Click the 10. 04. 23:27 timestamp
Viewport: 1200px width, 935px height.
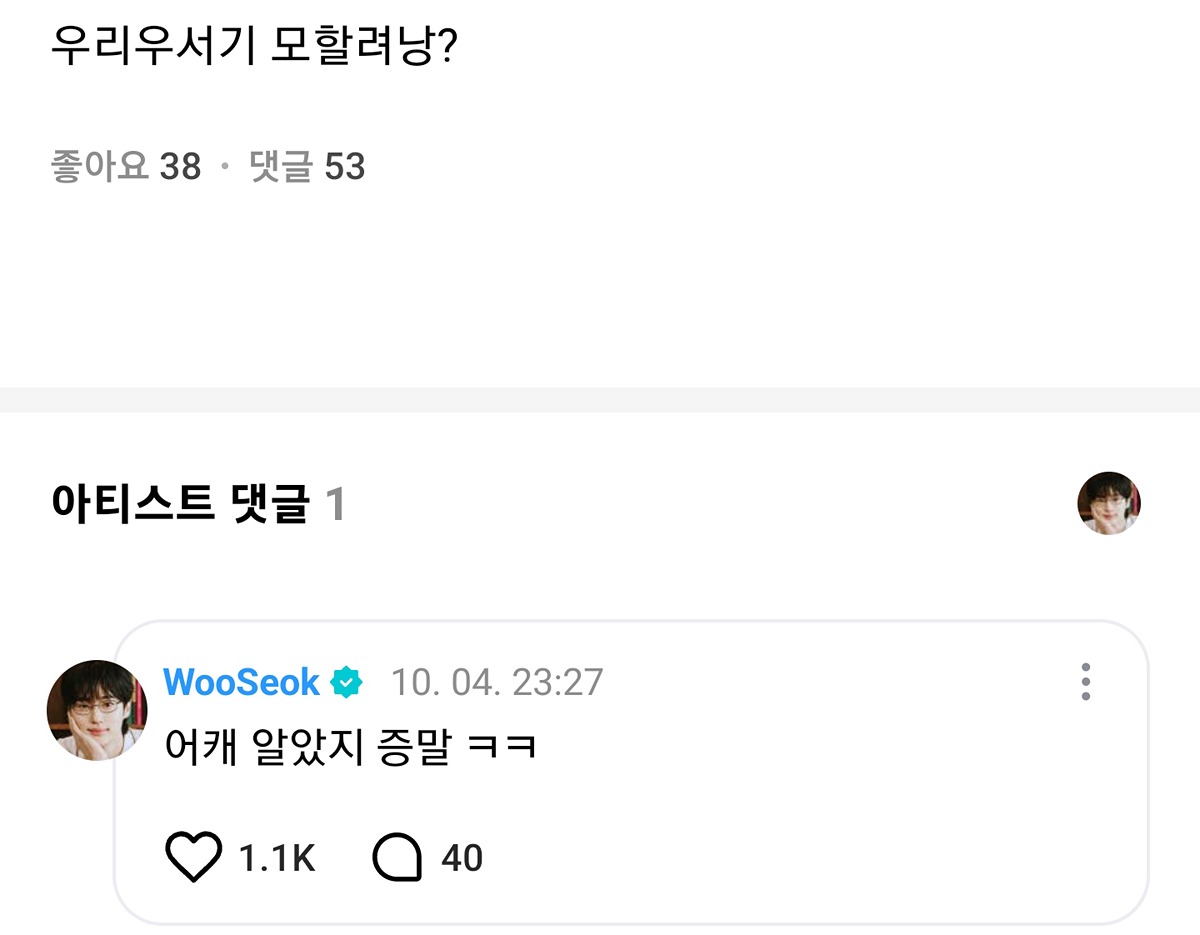tap(497, 683)
